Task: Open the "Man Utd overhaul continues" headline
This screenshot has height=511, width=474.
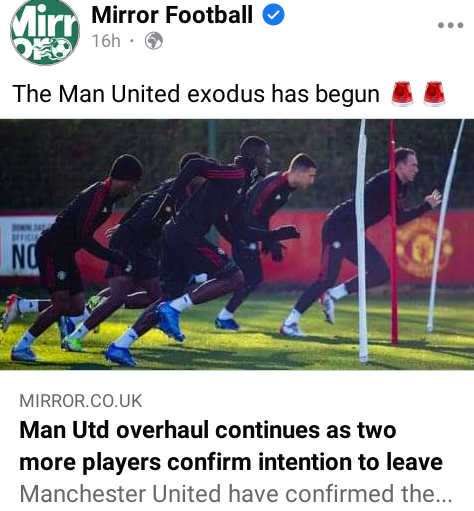Action: (x=231, y=446)
